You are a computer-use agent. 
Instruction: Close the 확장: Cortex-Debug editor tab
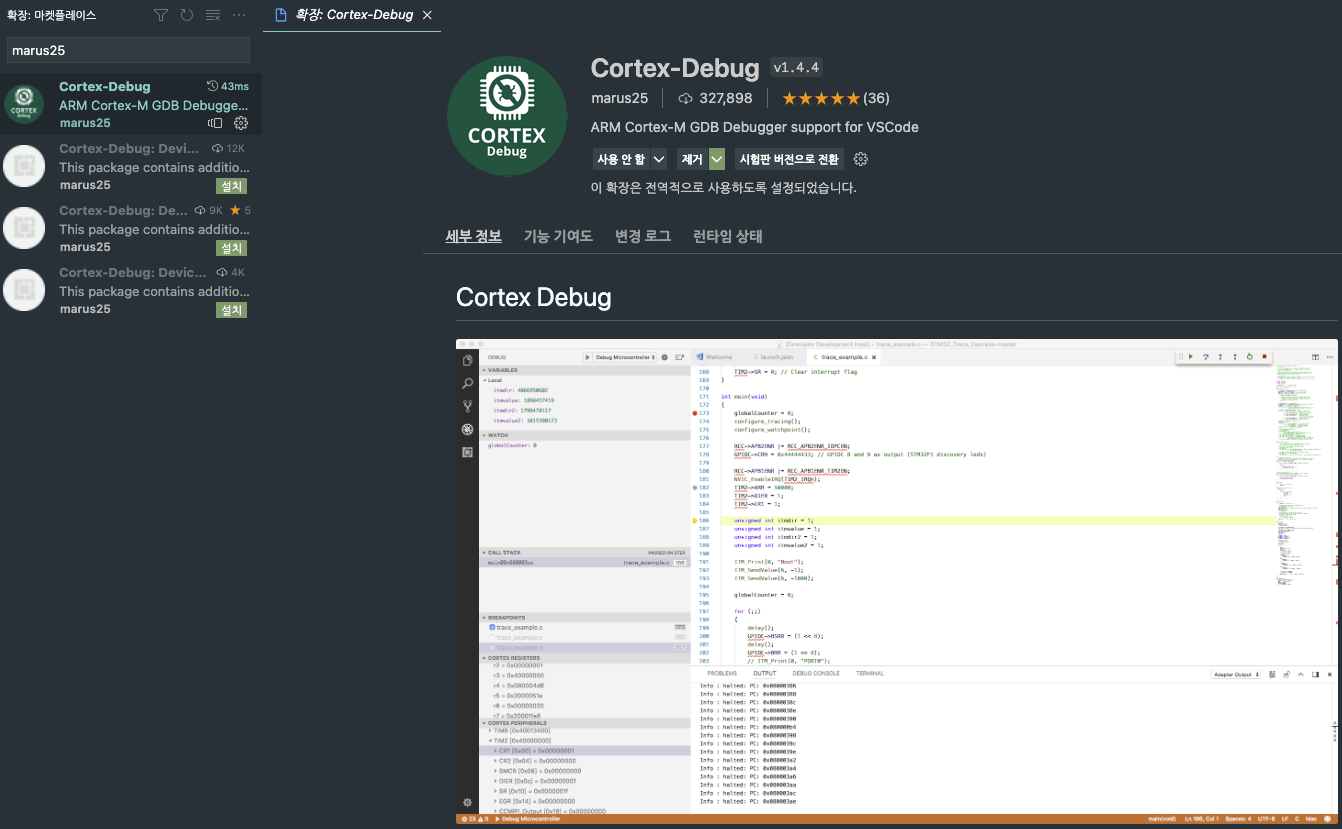point(428,16)
